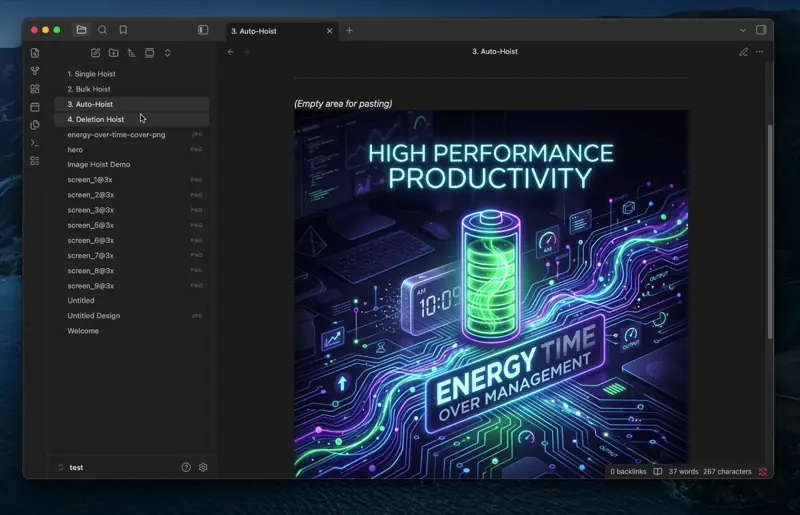Open the quick switcher ribbon icon

click(35, 53)
